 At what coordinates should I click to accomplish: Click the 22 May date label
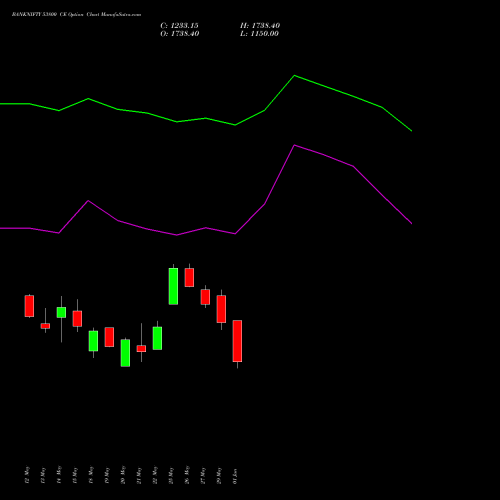155,475
